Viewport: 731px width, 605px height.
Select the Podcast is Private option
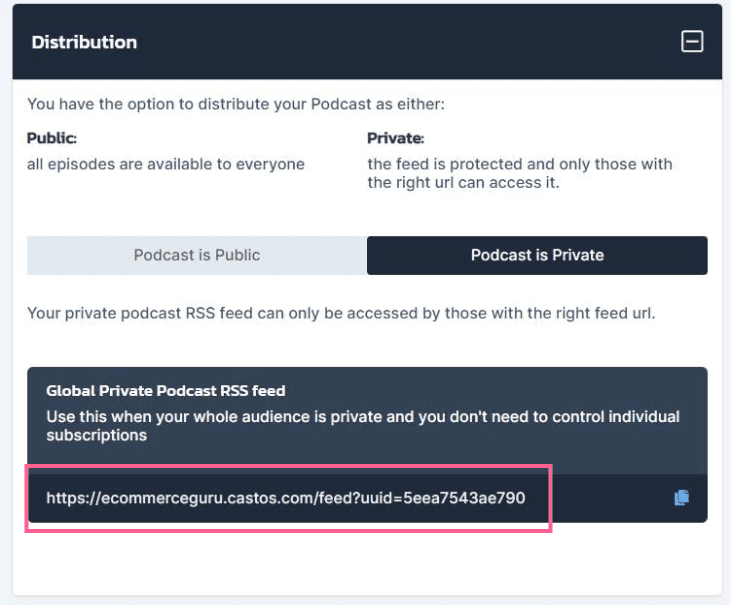coord(537,255)
